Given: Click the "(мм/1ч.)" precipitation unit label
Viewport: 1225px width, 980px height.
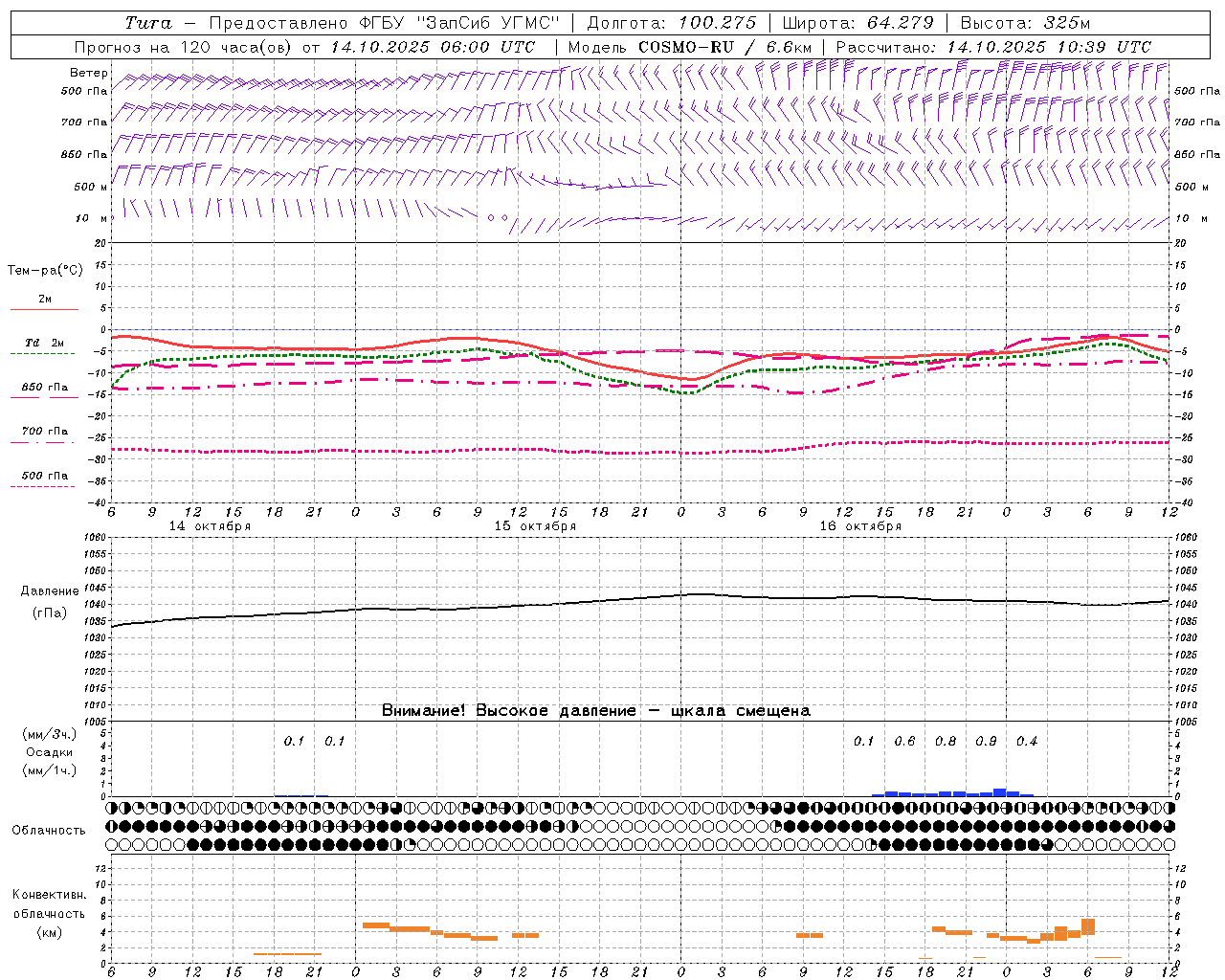Looking at the screenshot, I should coord(50,770).
